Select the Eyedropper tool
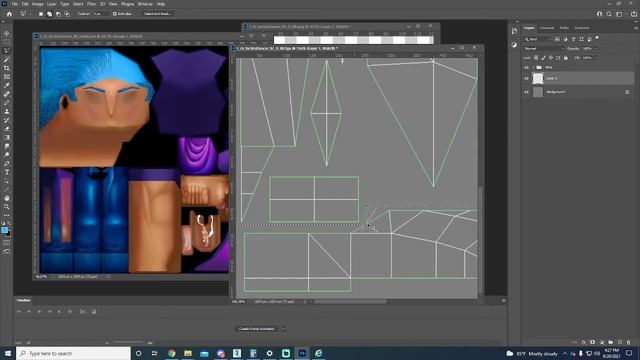This screenshot has width=640, height=360. pyautogui.click(x=7, y=85)
